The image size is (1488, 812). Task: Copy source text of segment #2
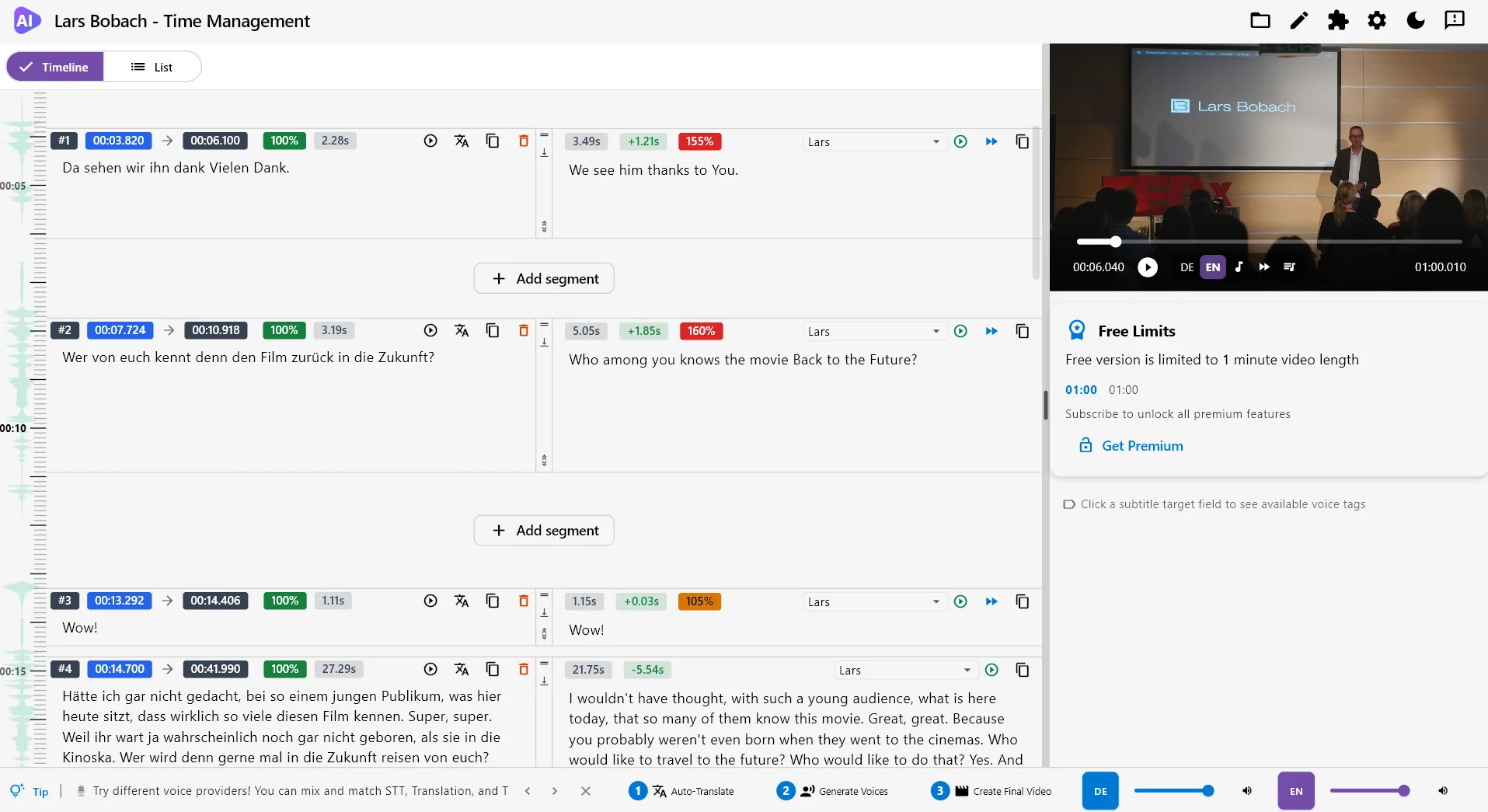(493, 330)
